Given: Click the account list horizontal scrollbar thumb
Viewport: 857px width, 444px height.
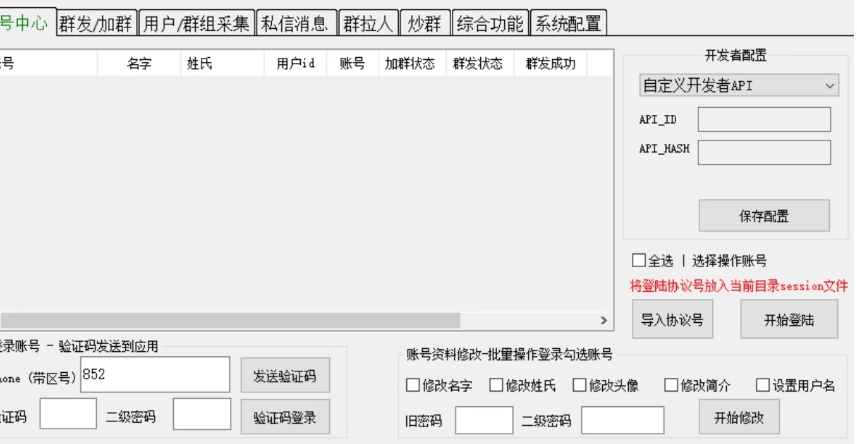Looking at the screenshot, I should [230, 320].
